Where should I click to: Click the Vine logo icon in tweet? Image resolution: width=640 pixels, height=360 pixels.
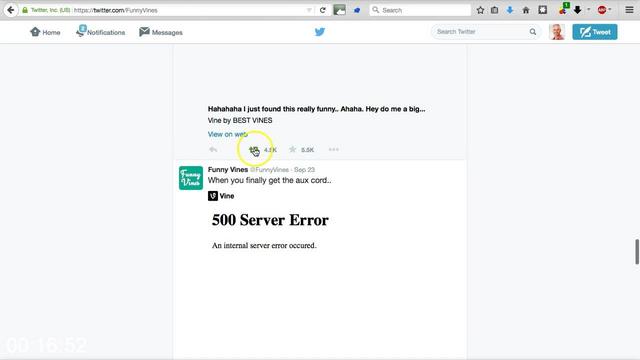[x=213, y=196]
